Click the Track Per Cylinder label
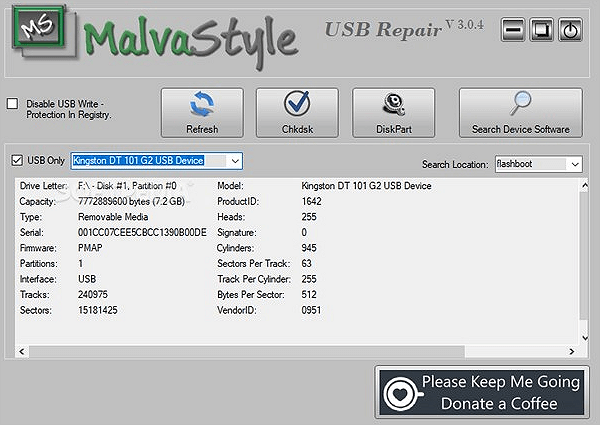This screenshot has width=600, height=426. click(254, 279)
